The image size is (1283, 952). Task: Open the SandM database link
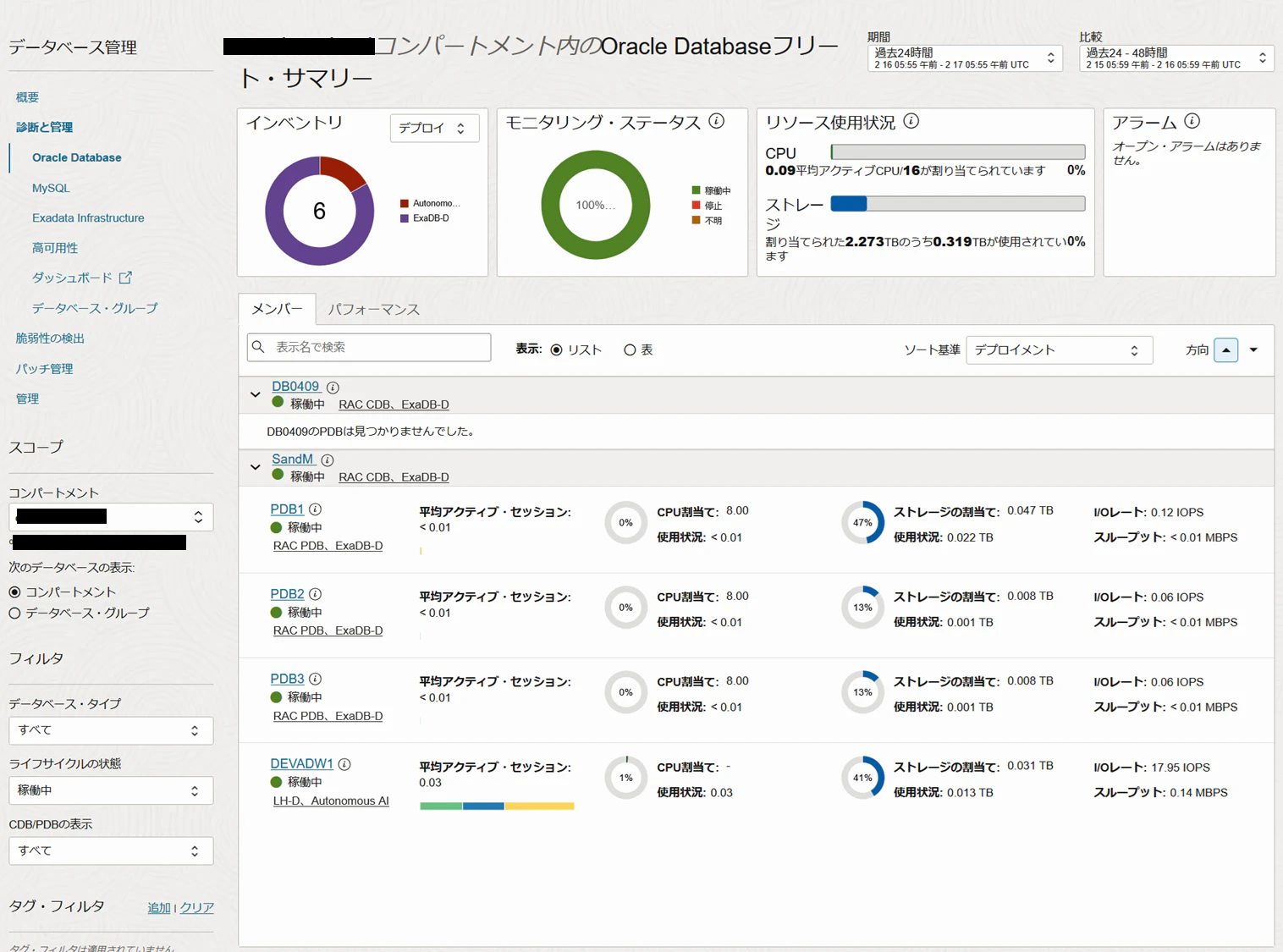(x=293, y=459)
